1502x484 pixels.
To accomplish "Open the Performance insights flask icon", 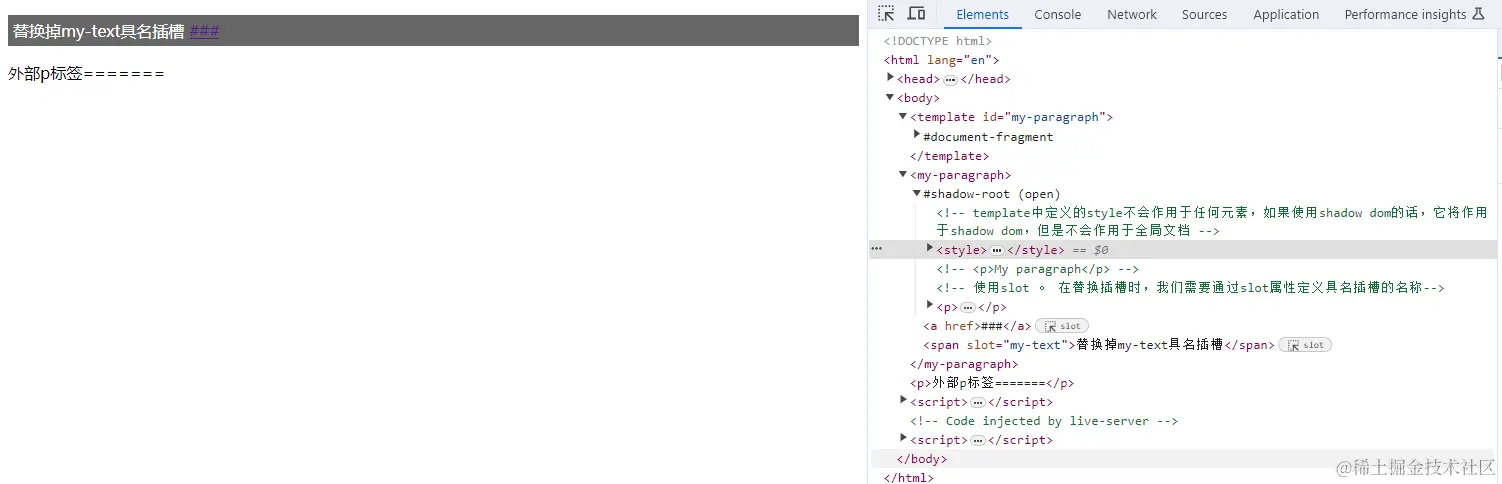I will click(x=1479, y=14).
